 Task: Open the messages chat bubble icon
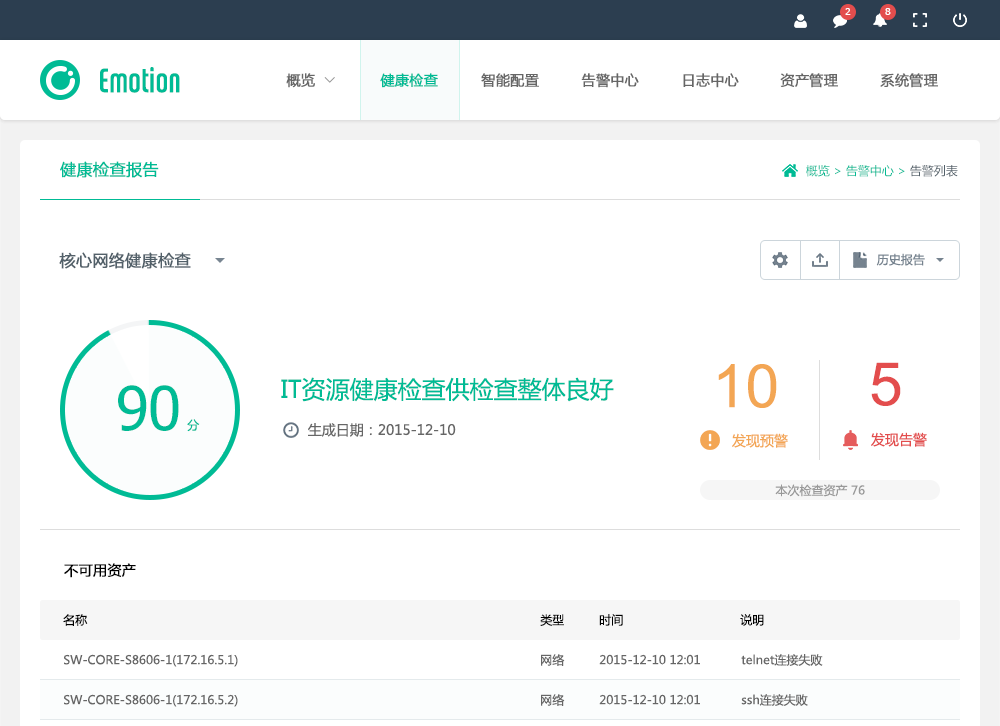point(840,21)
